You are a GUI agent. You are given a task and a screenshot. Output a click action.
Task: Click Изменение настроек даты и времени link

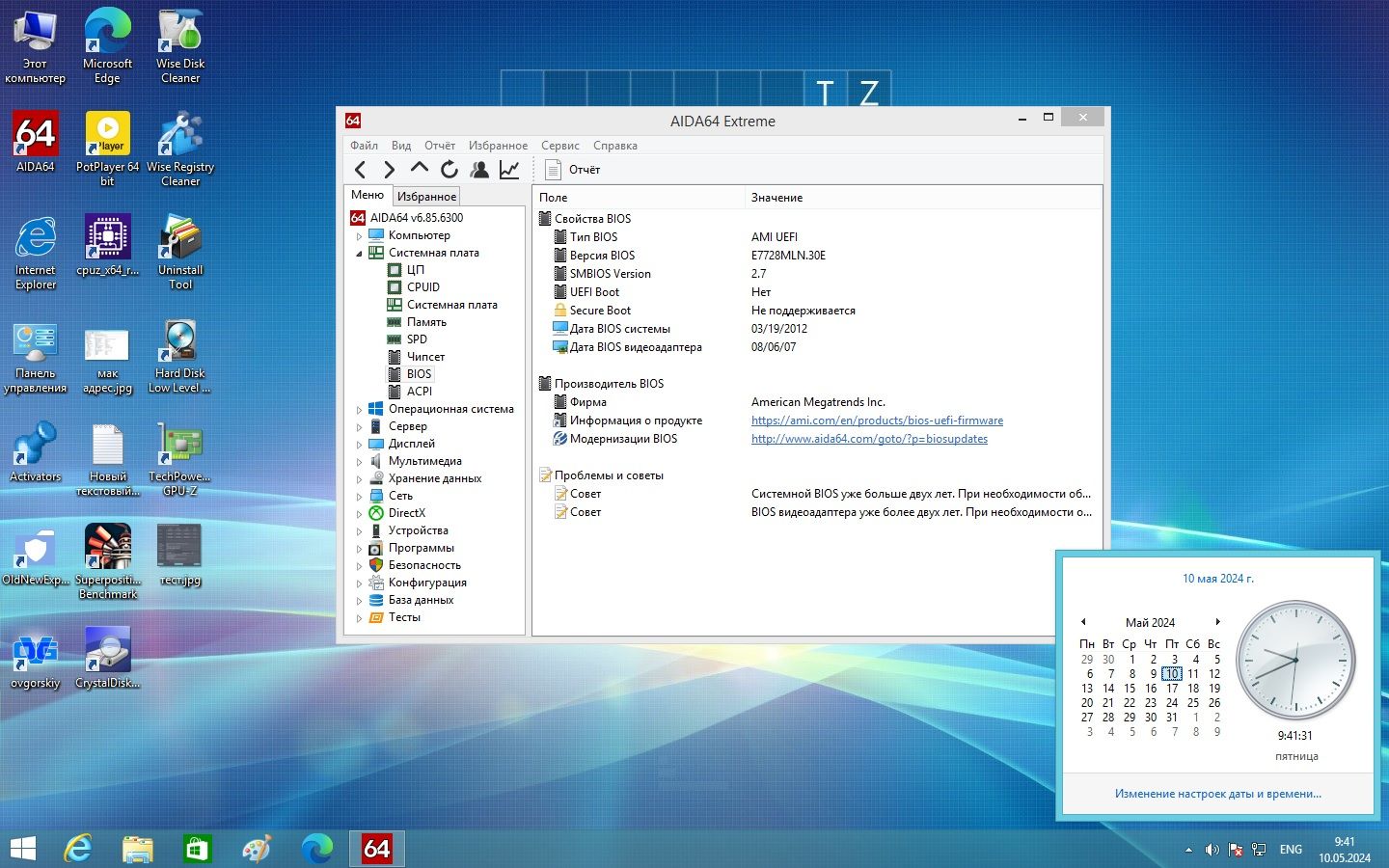(x=1218, y=794)
